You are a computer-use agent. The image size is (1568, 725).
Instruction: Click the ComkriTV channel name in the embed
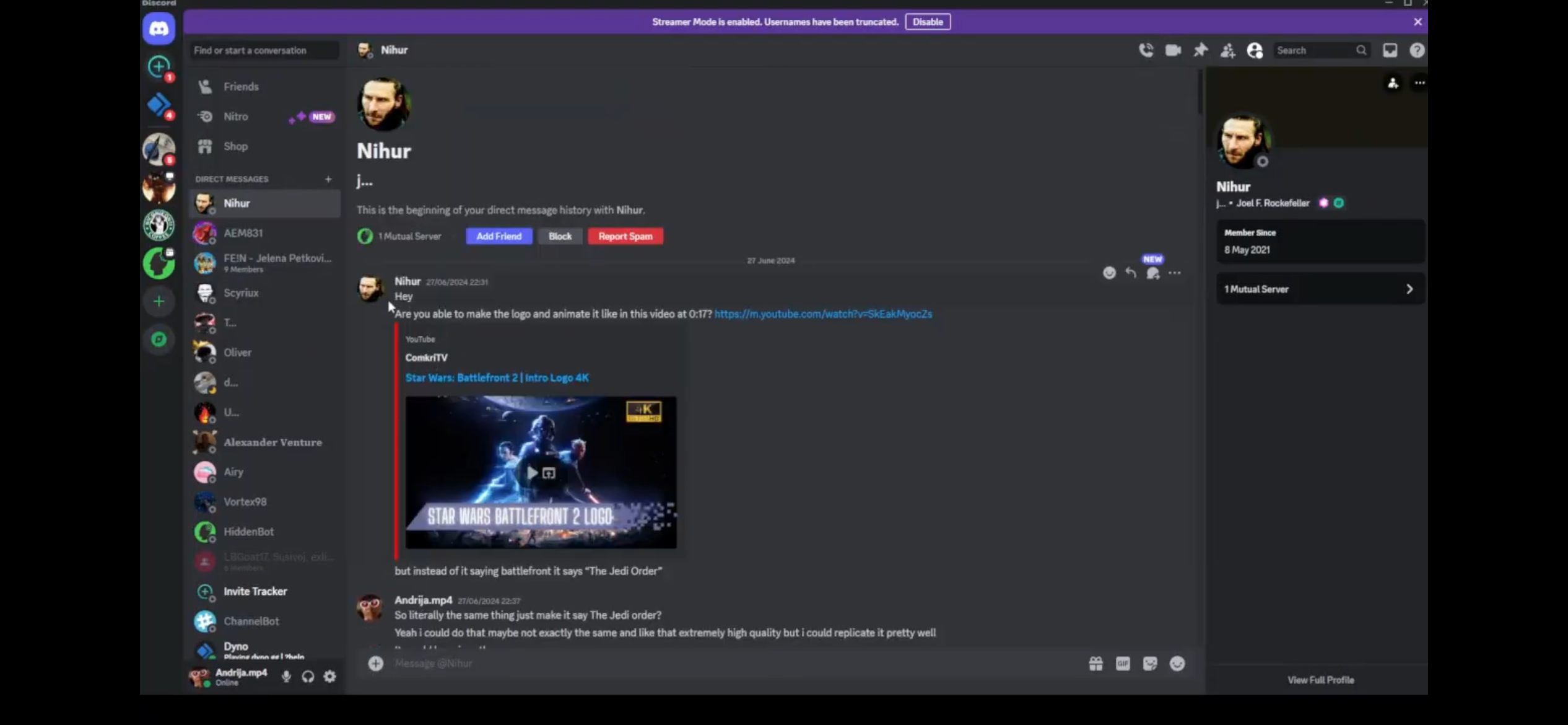[x=426, y=358]
